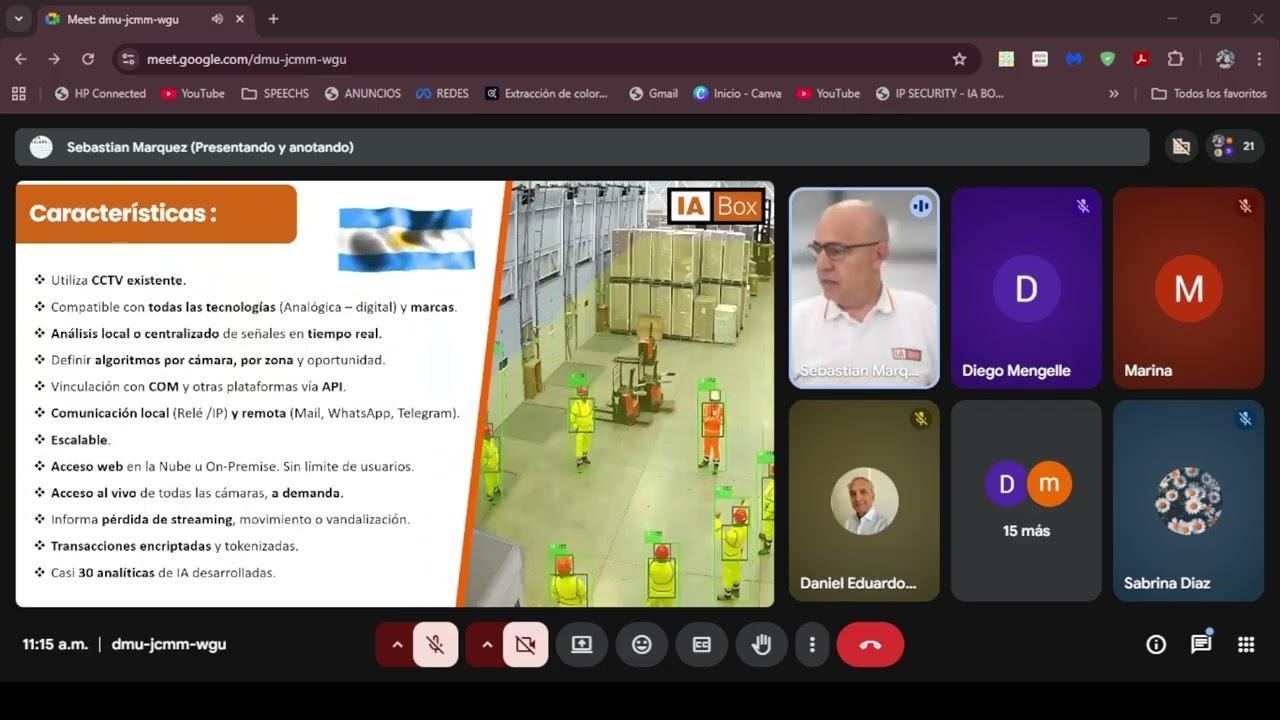1280x720 pixels.
Task: Open more options three-dot menu in Meet
Action: 812,645
